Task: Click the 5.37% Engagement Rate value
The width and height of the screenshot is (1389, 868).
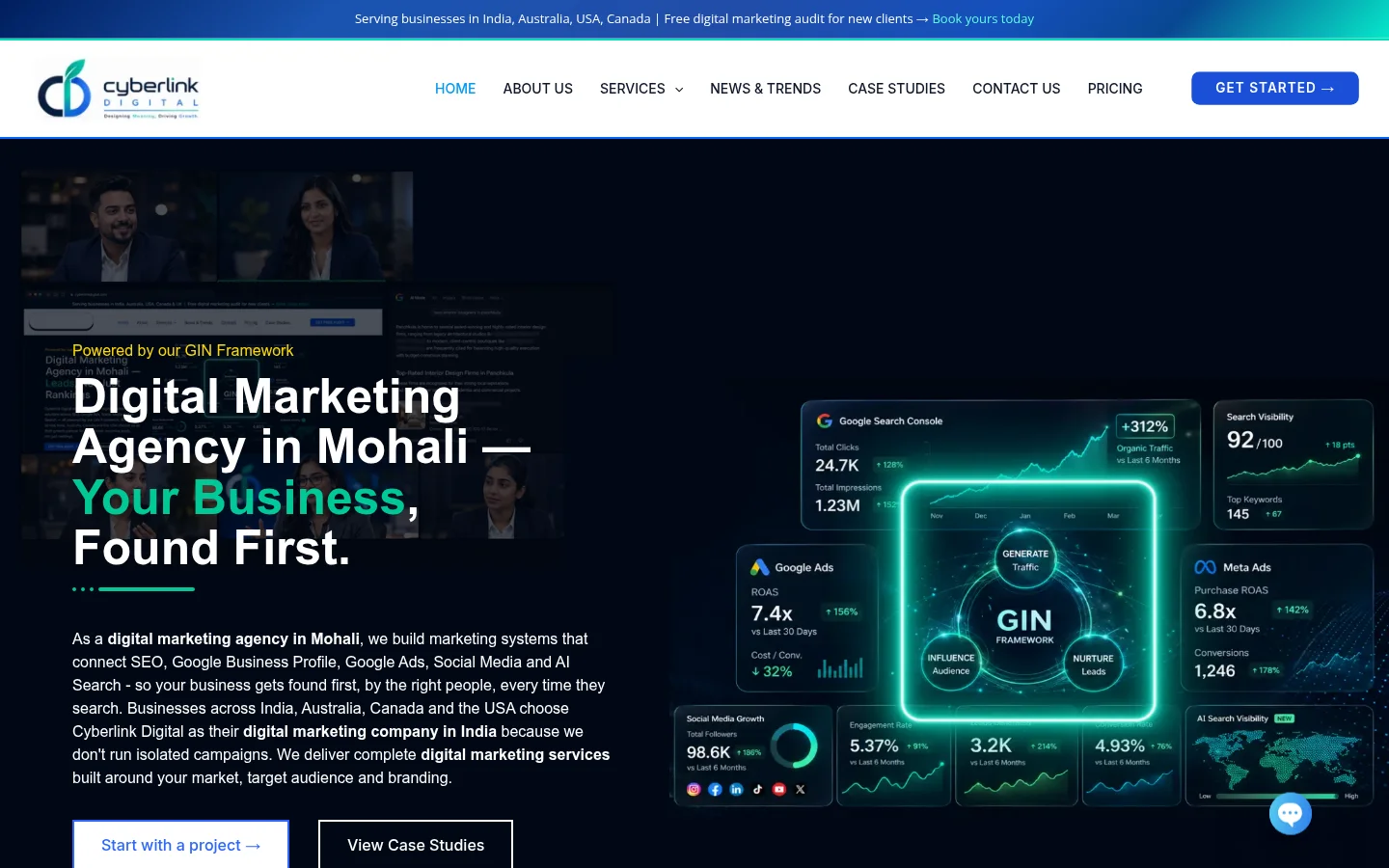Action: (x=874, y=746)
